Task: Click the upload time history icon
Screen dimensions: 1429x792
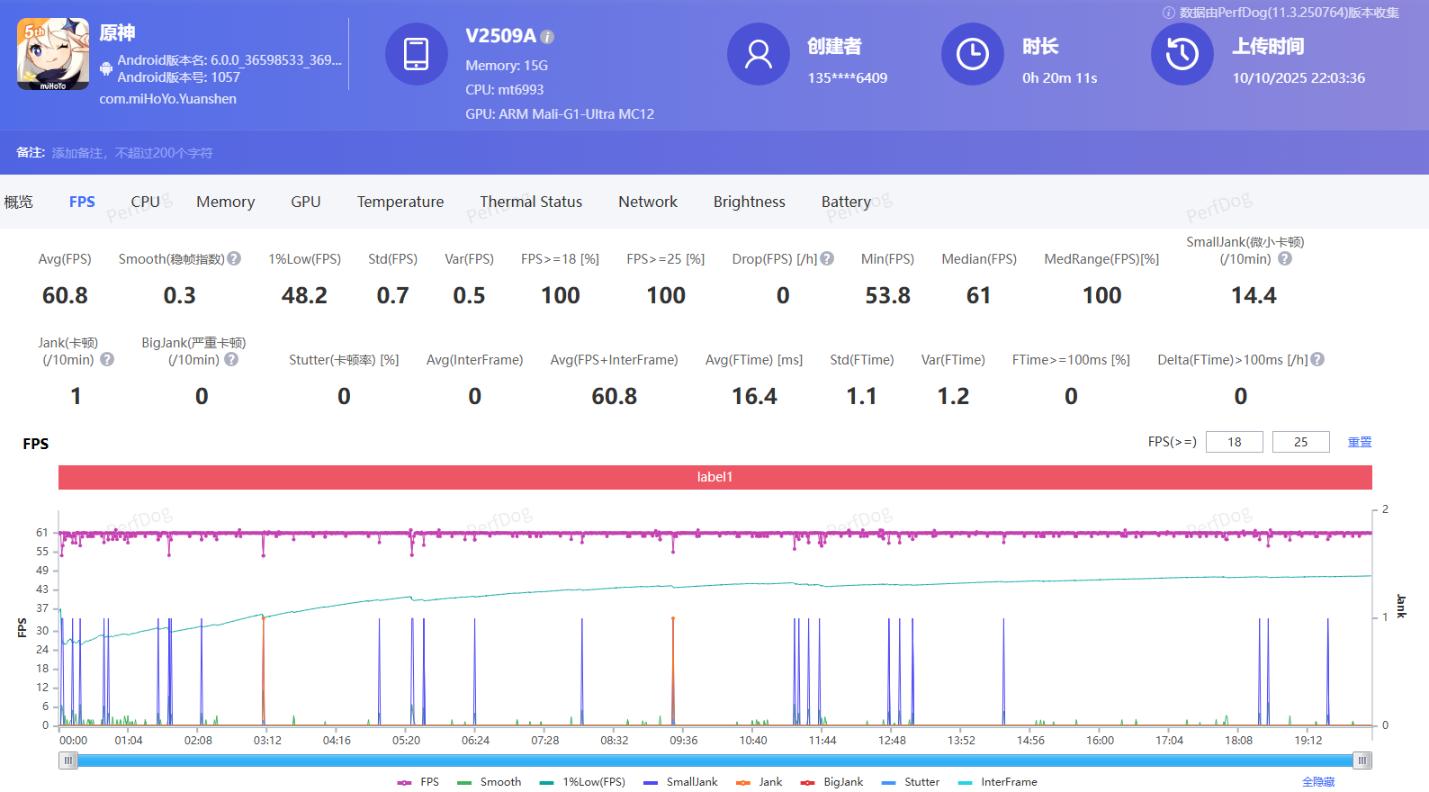Action: 1182,54
